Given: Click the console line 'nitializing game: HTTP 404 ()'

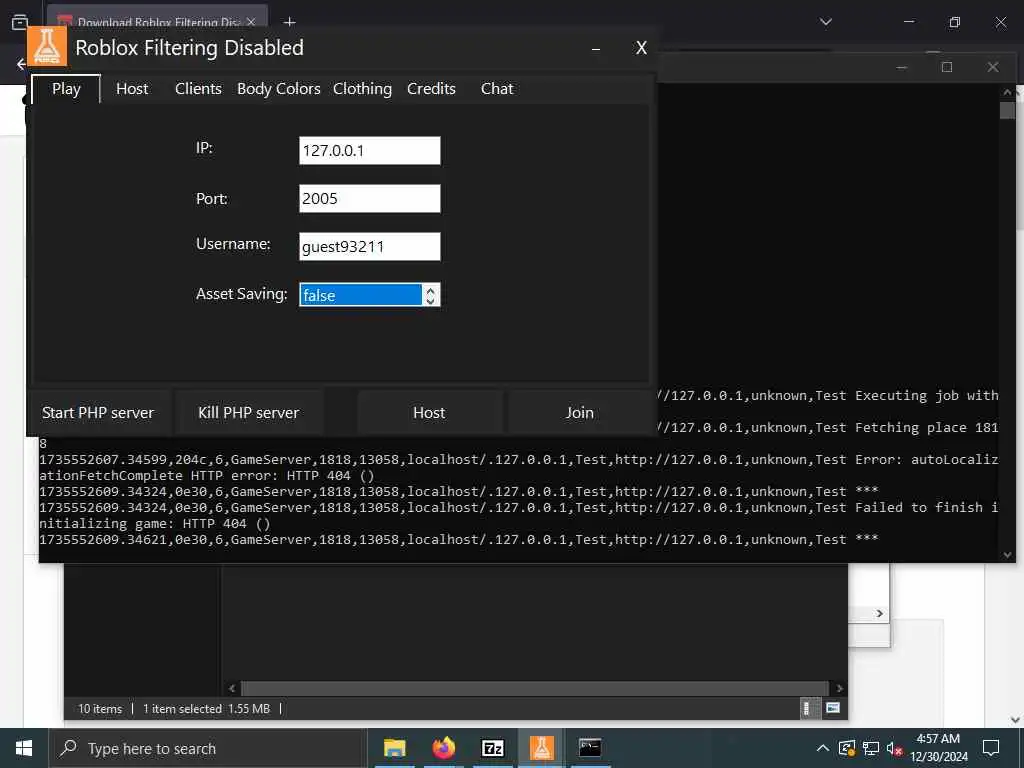Looking at the screenshot, I should [x=154, y=524].
